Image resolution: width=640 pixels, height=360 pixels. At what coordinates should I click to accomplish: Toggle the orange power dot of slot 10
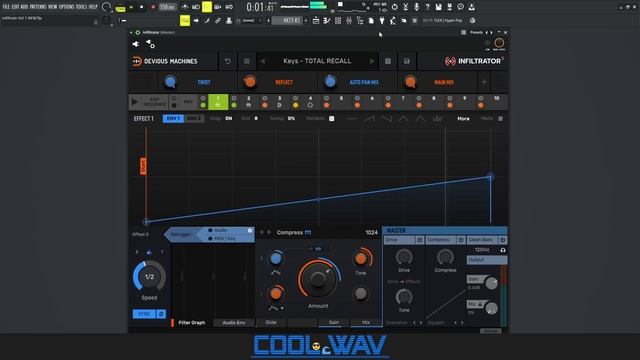coord(481,105)
